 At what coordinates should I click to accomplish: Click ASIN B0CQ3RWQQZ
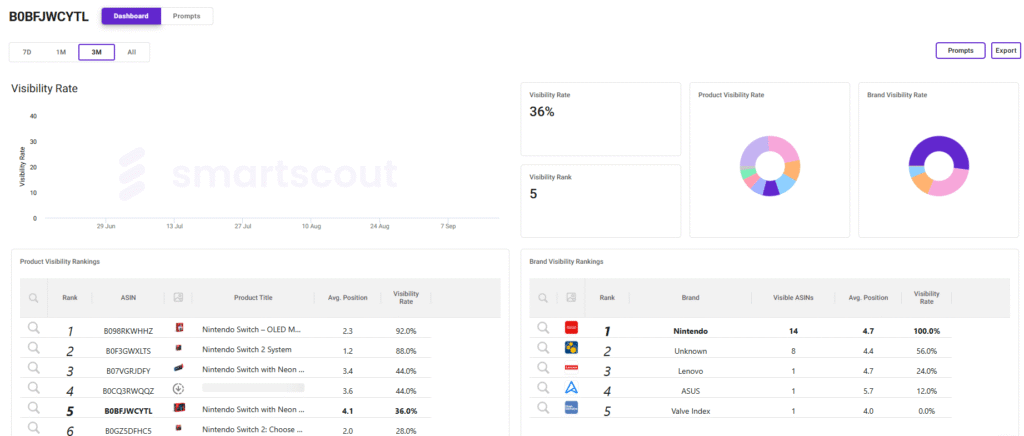(128, 391)
